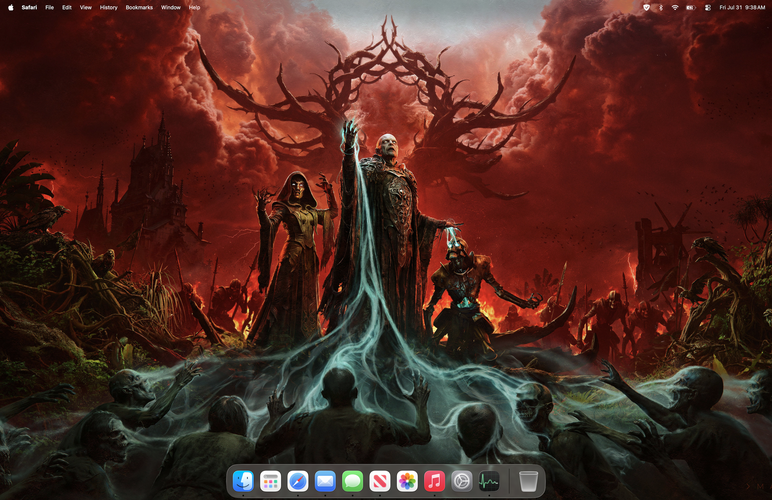The image size is (772, 500).
Task: Open Launchpad apps grid in Dock
Action: tap(270, 481)
